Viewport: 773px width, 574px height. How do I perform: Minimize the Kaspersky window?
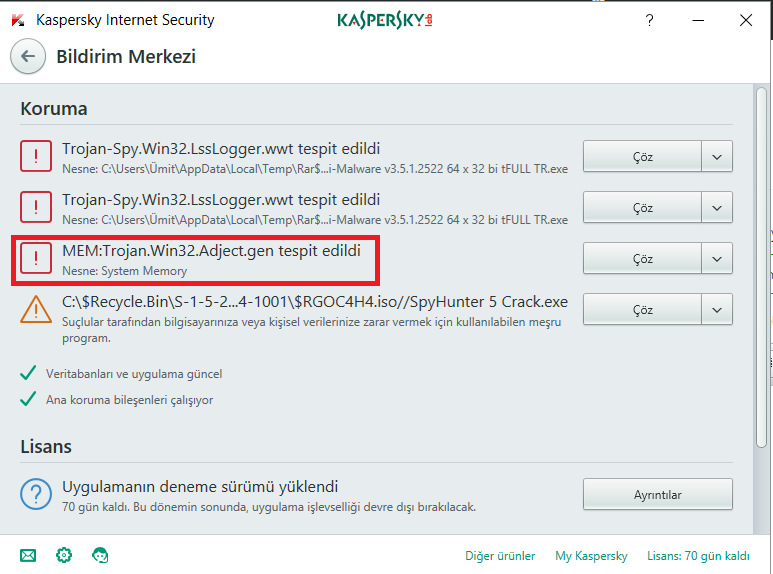click(698, 20)
